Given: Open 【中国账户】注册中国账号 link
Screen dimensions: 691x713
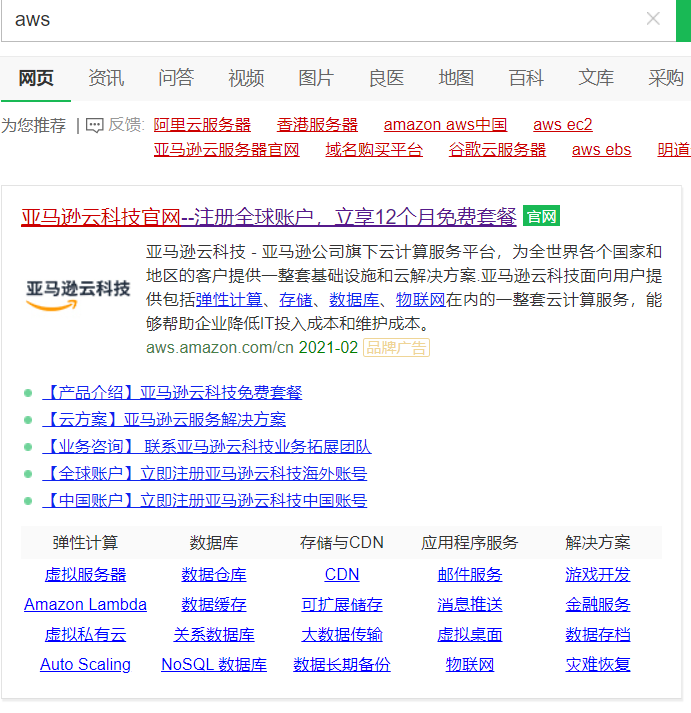Looking at the screenshot, I should pyautogui.click(x=205, y=501).
